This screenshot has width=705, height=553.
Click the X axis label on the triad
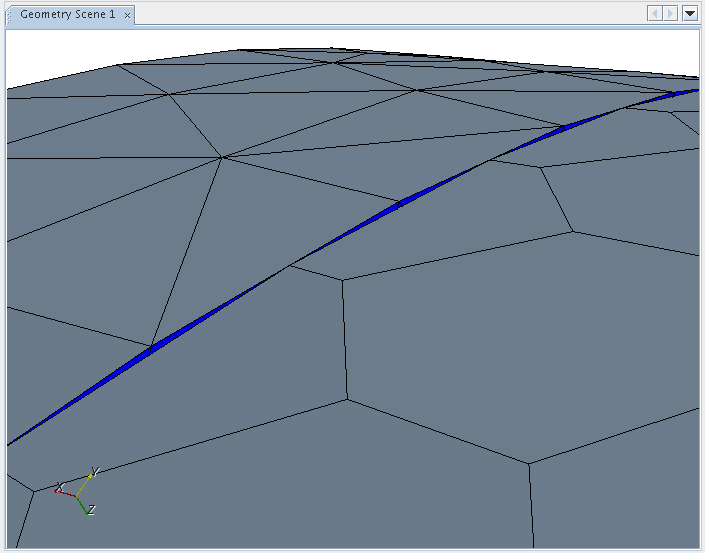[x=59, y=487]
